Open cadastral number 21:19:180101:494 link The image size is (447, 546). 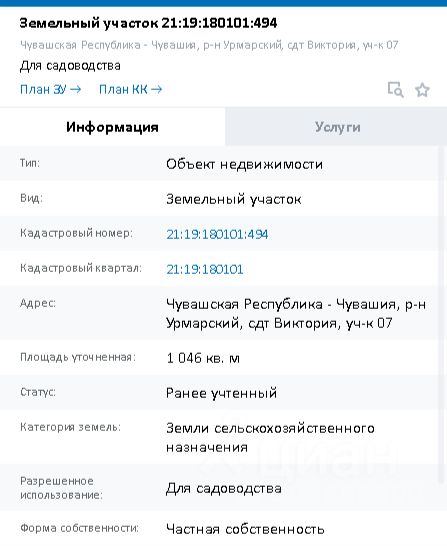(x=217, y=234)
